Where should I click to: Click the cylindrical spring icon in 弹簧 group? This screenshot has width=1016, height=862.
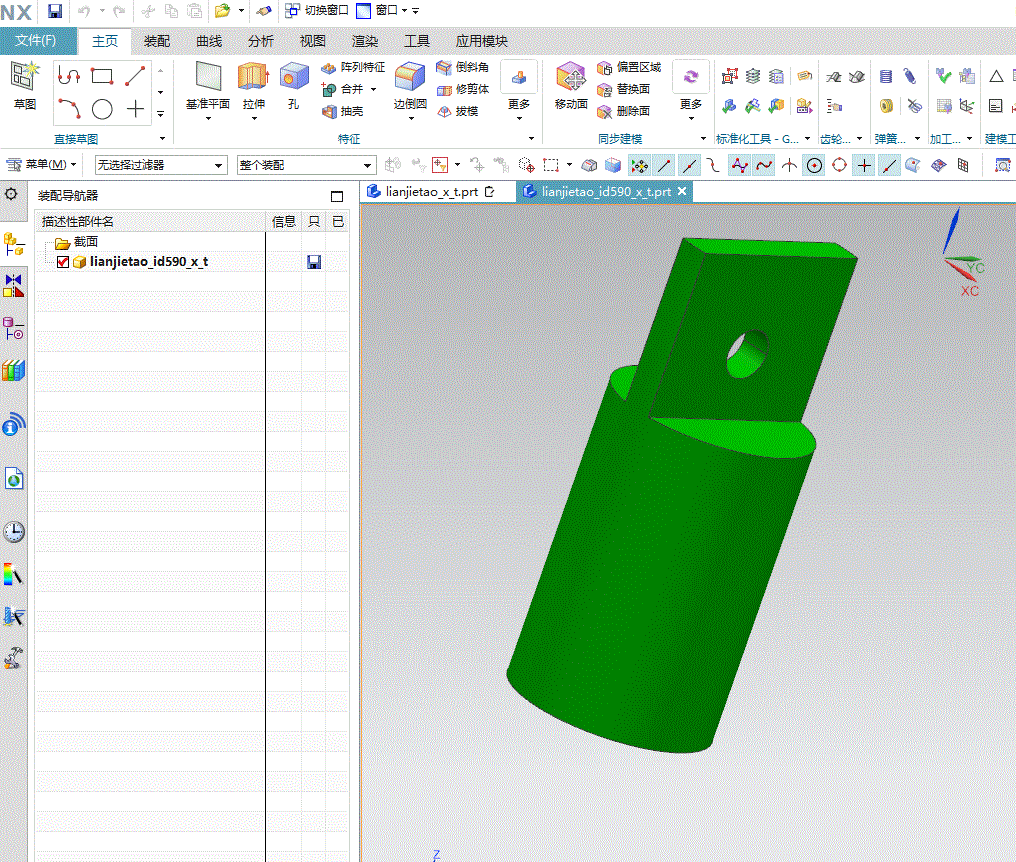(x=886, y=76)
